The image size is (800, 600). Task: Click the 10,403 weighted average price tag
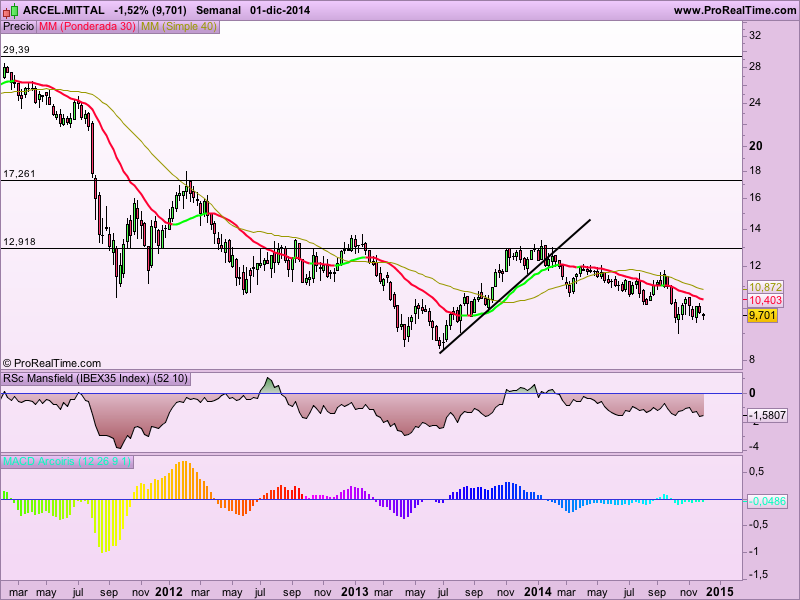click(765, 301)
